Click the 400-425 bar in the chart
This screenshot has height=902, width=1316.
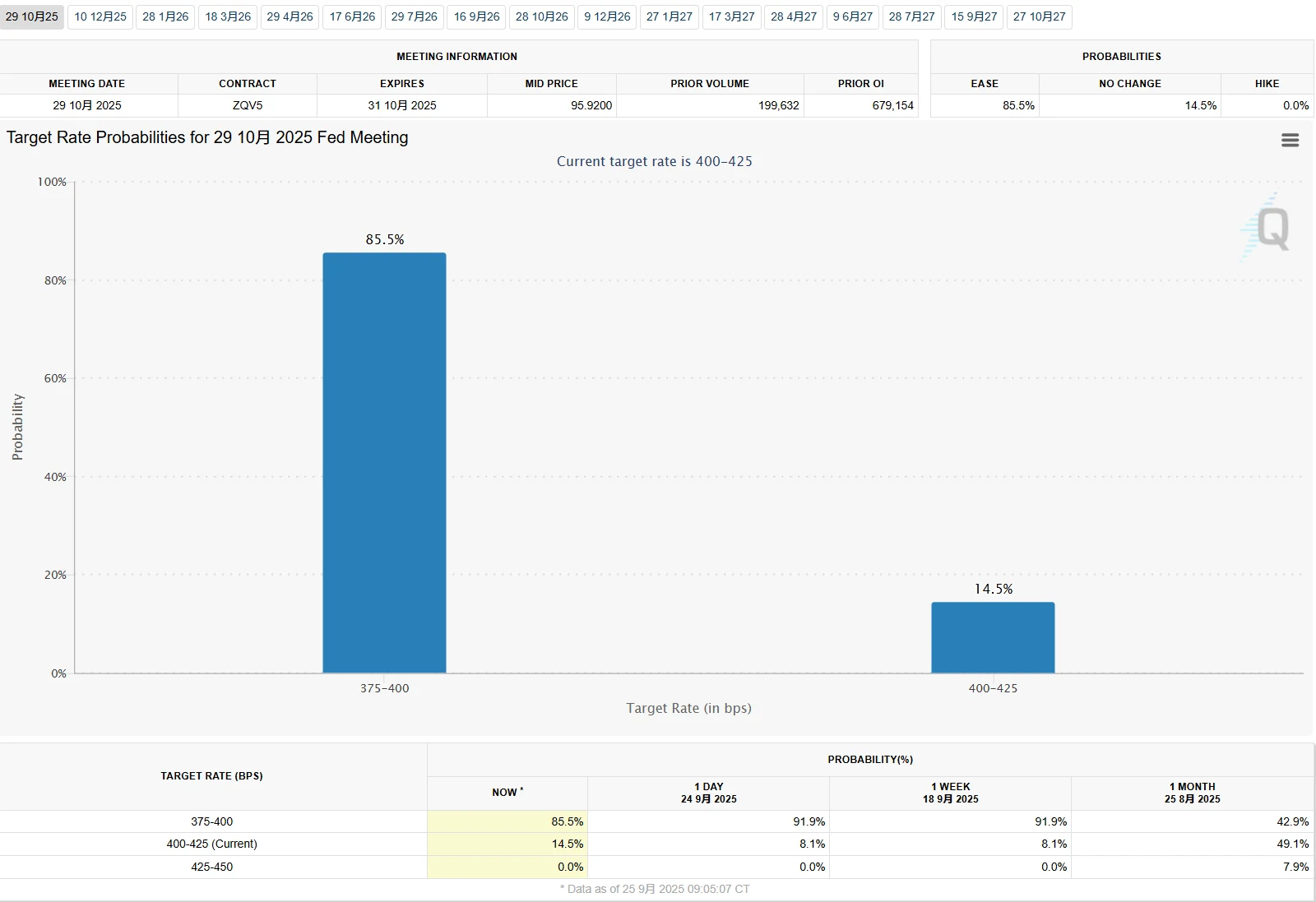(993, 637)
